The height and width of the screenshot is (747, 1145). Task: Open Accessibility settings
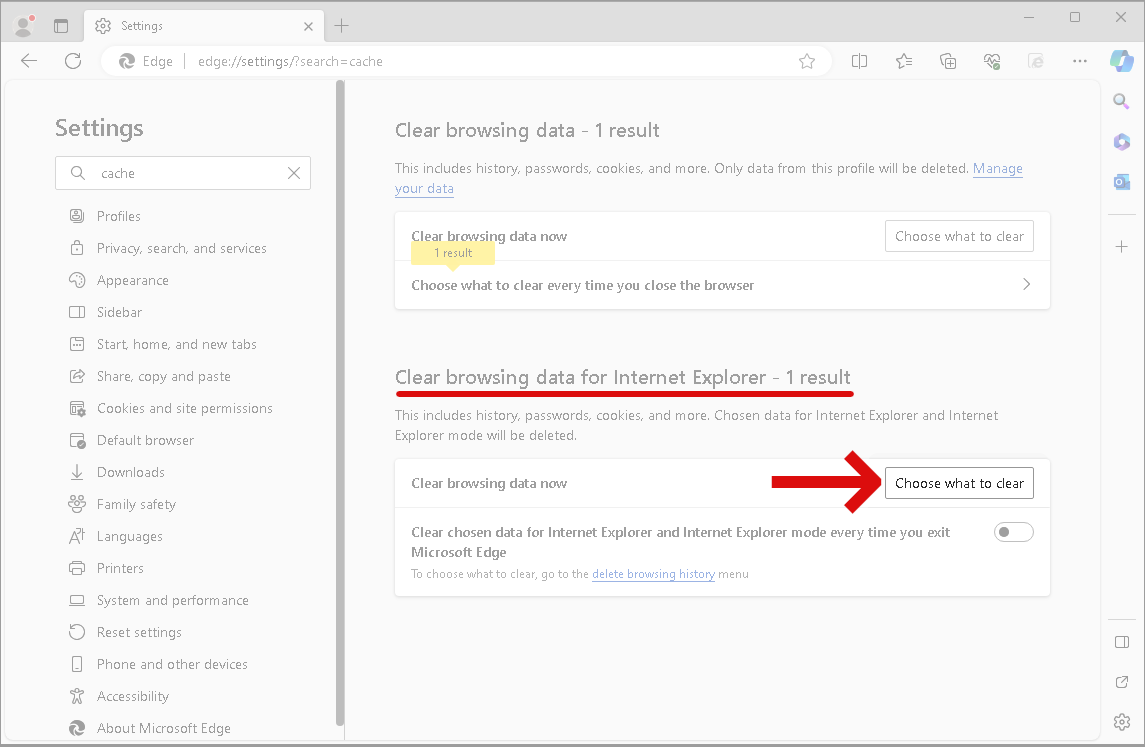pyautogui.click(x=119, y=697)
